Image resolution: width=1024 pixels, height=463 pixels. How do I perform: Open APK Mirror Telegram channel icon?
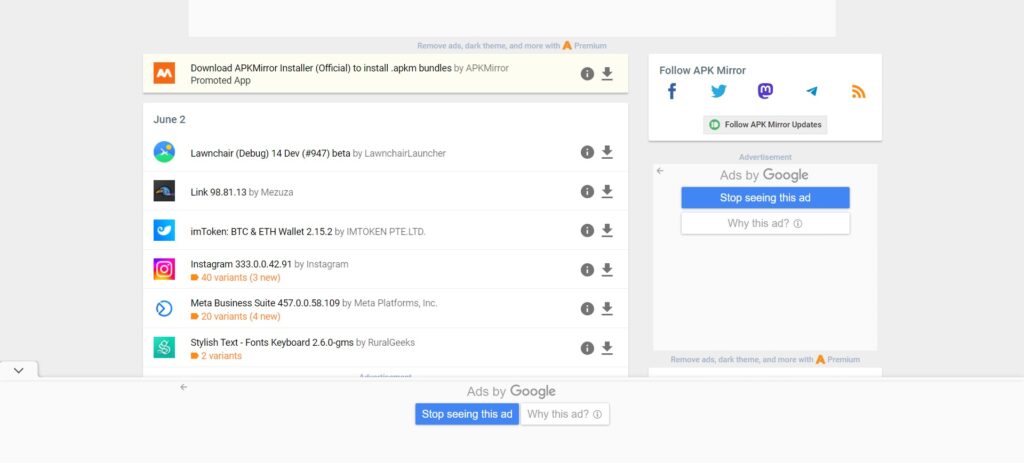tap(812, 91)
